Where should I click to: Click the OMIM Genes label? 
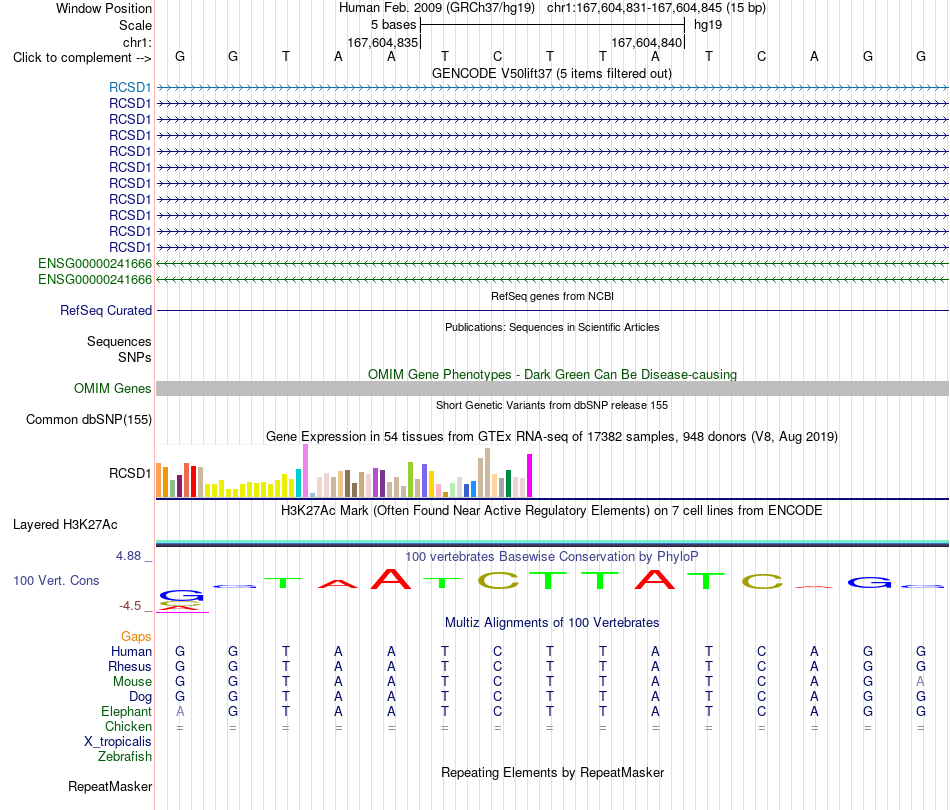[x=112, y=388]
